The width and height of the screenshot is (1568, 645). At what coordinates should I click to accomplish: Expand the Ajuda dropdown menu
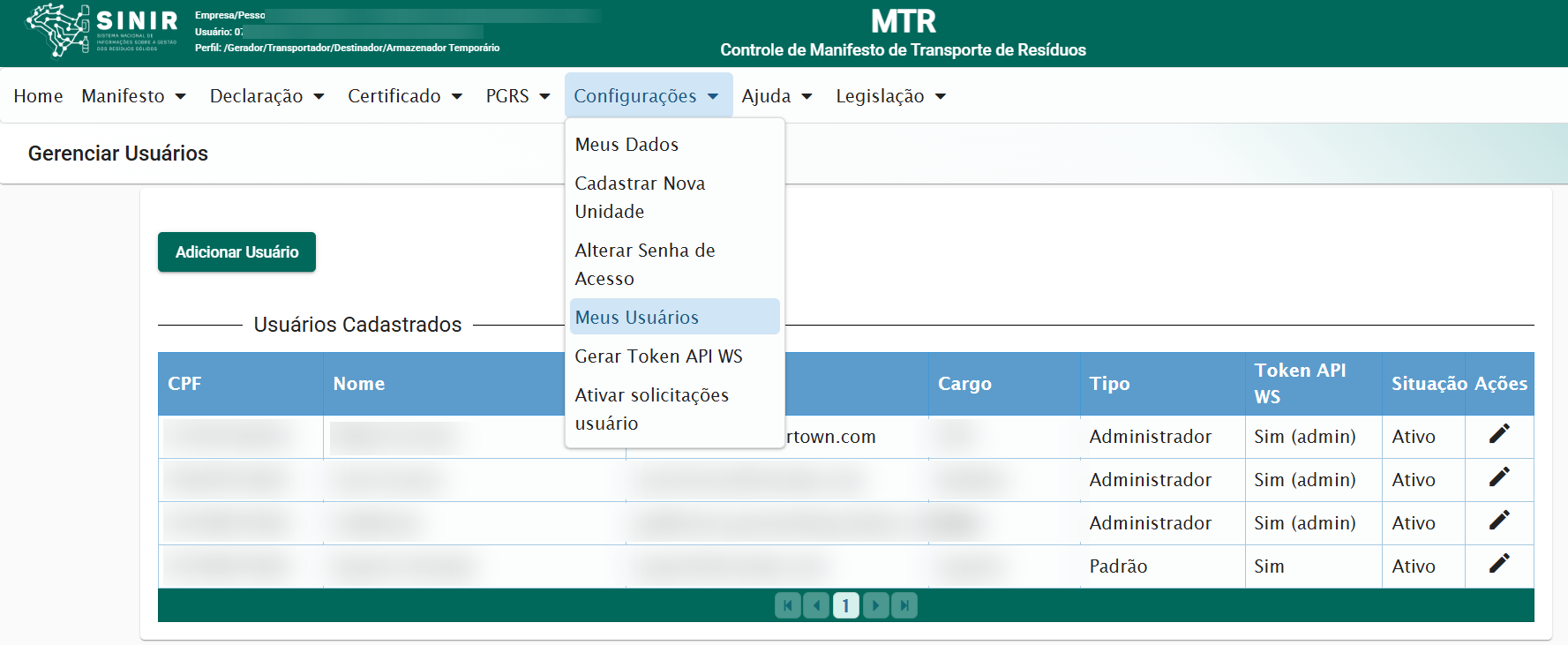click(776, 96)
